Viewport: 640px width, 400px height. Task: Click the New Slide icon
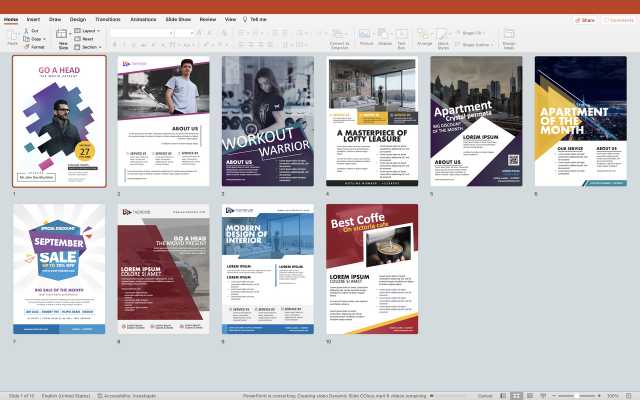64,37
